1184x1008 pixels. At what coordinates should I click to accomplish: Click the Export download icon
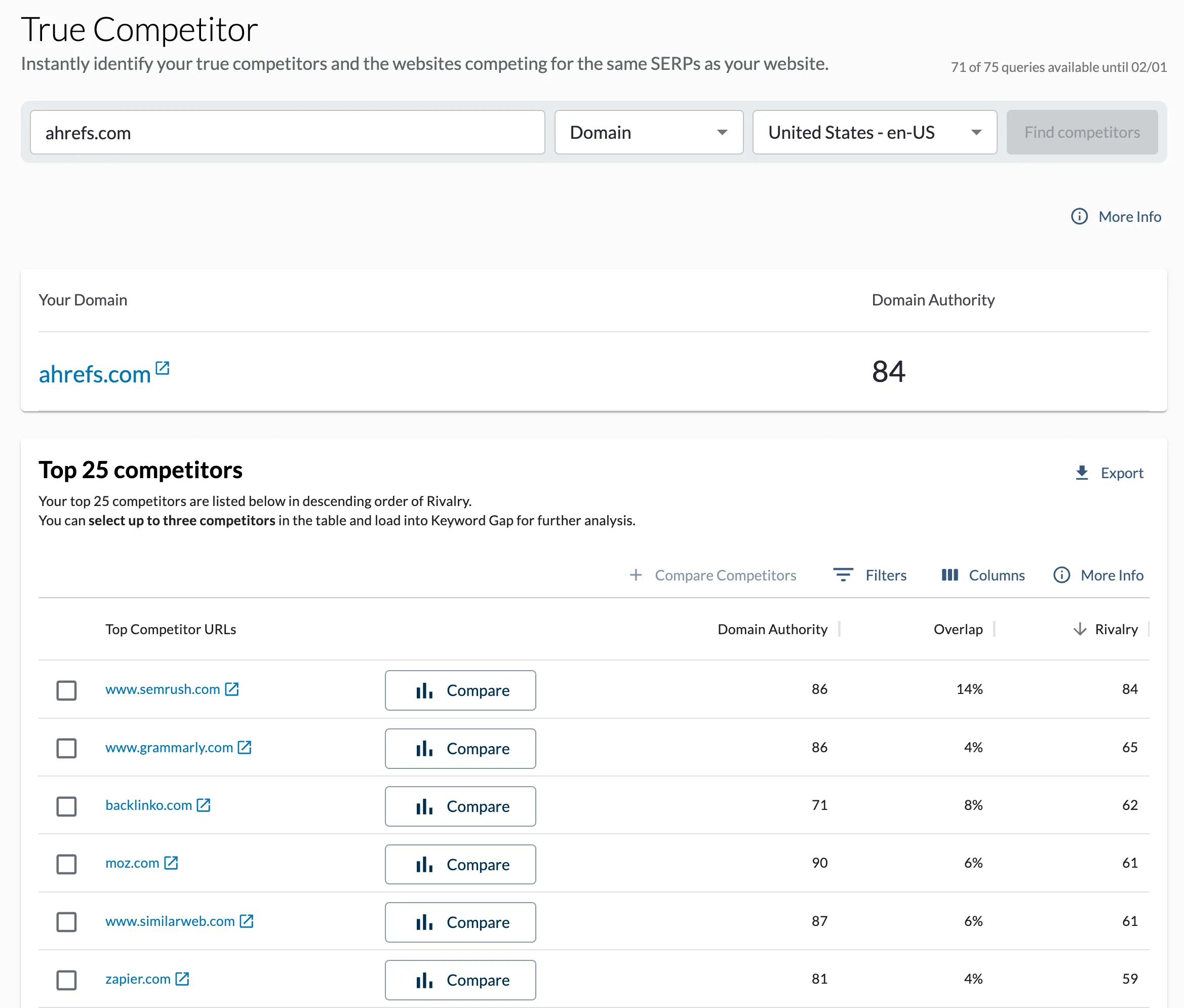click(1082, 473)
